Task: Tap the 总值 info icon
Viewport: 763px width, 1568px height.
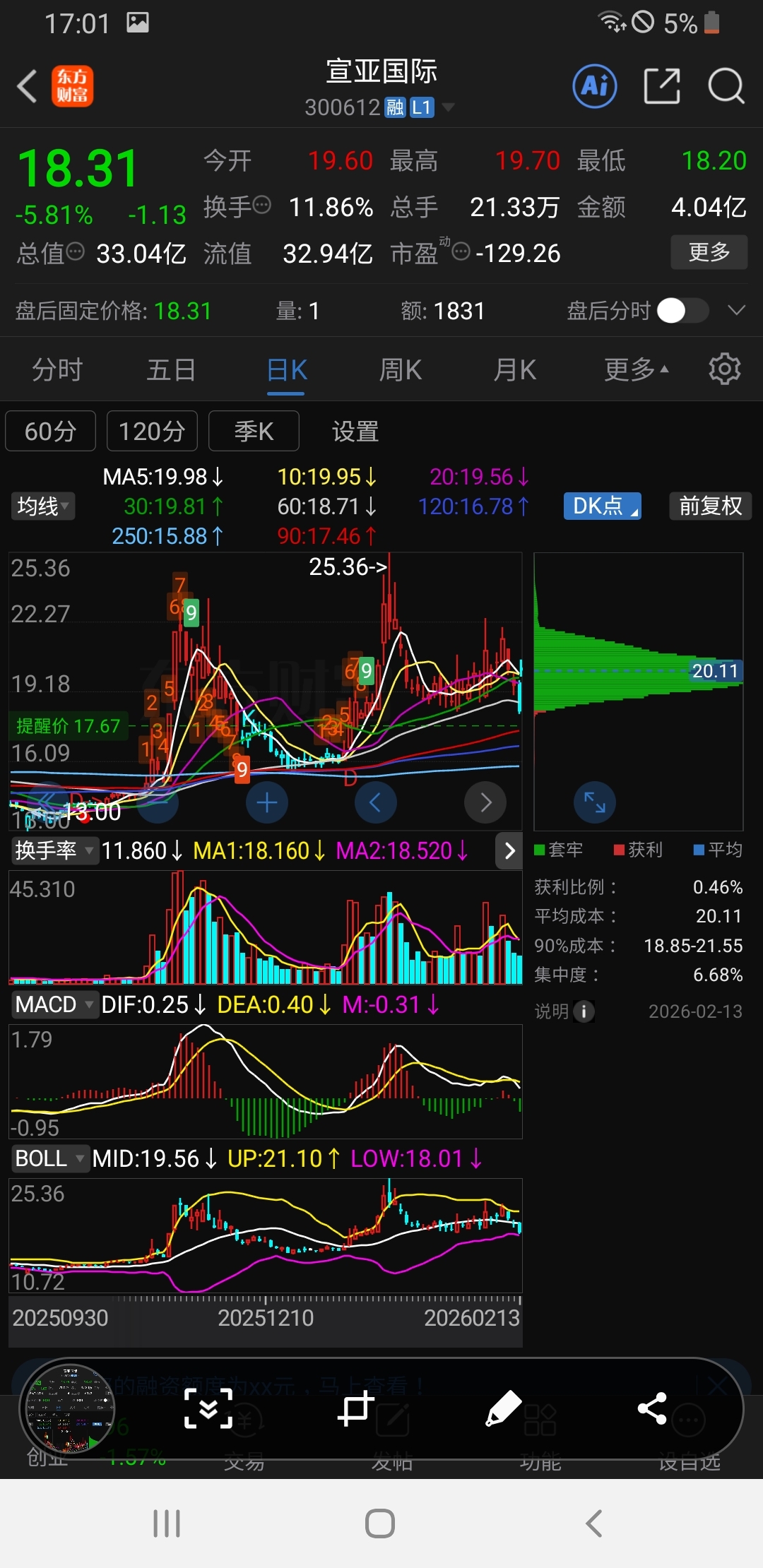Action: (75, 251)
